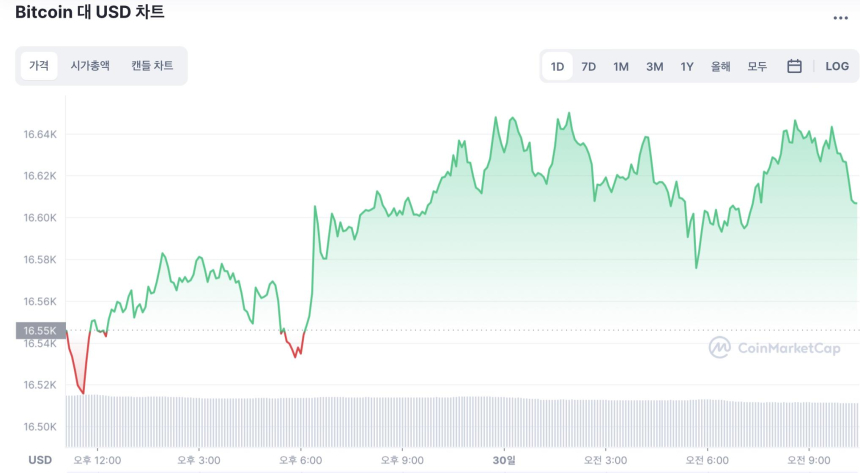The height and width of the screenshot is (473, 860).
Task: Open the calendar date range picker
Action: 794,66
